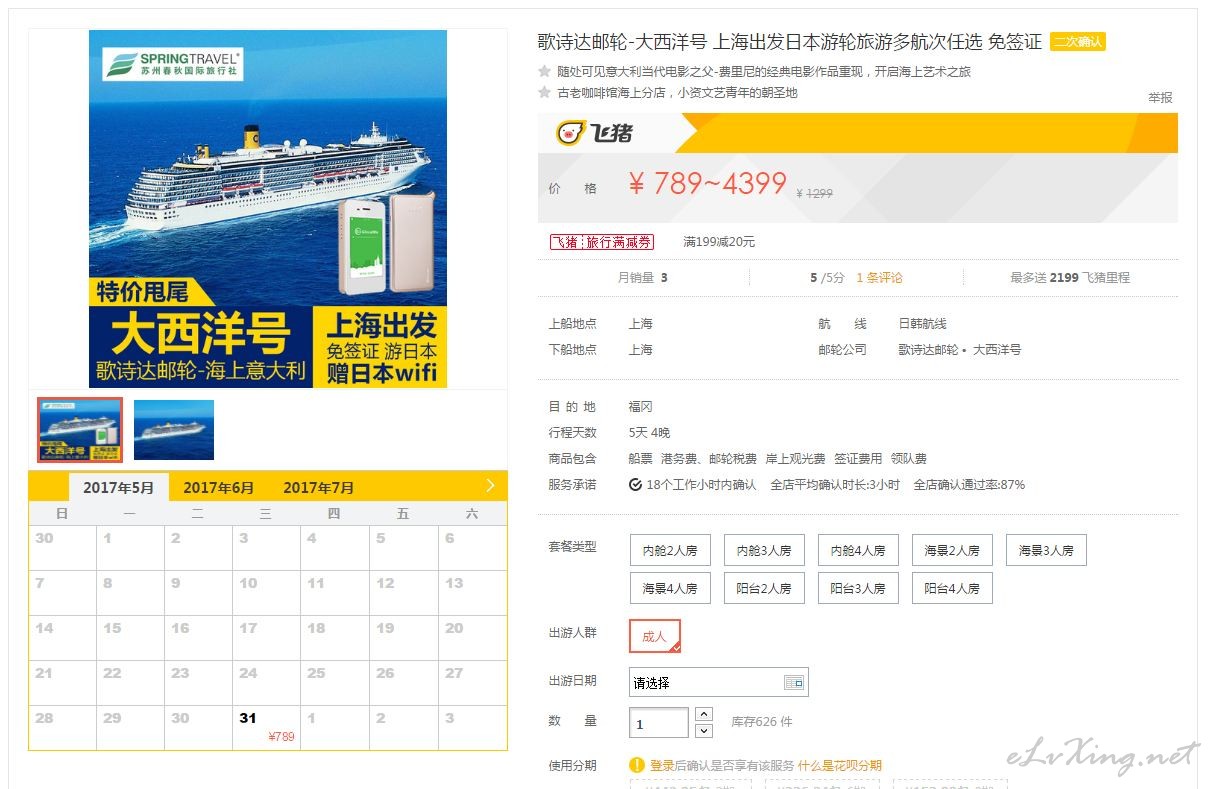This screenshot has height=789, width=1211.
Task: Click the Fliggy pig logo icon
Action: (x=570, y=133)
